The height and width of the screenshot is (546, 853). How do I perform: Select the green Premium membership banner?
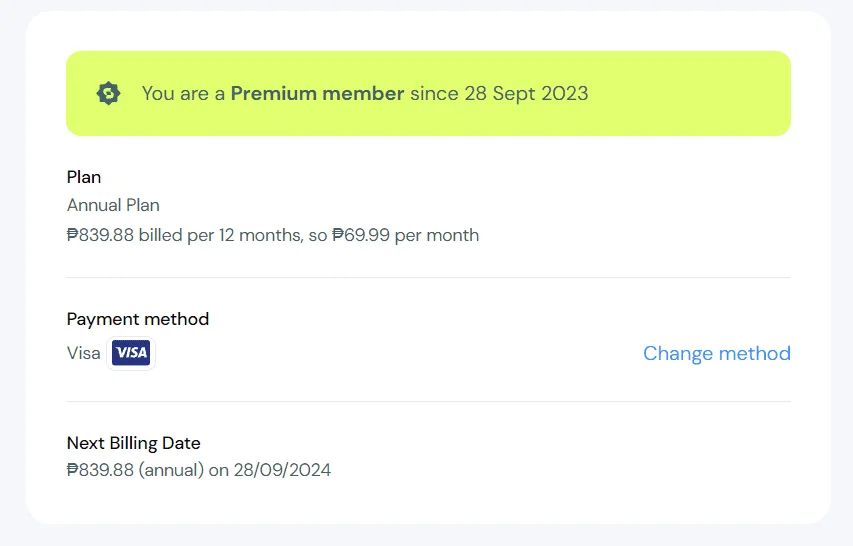point(428,94)
